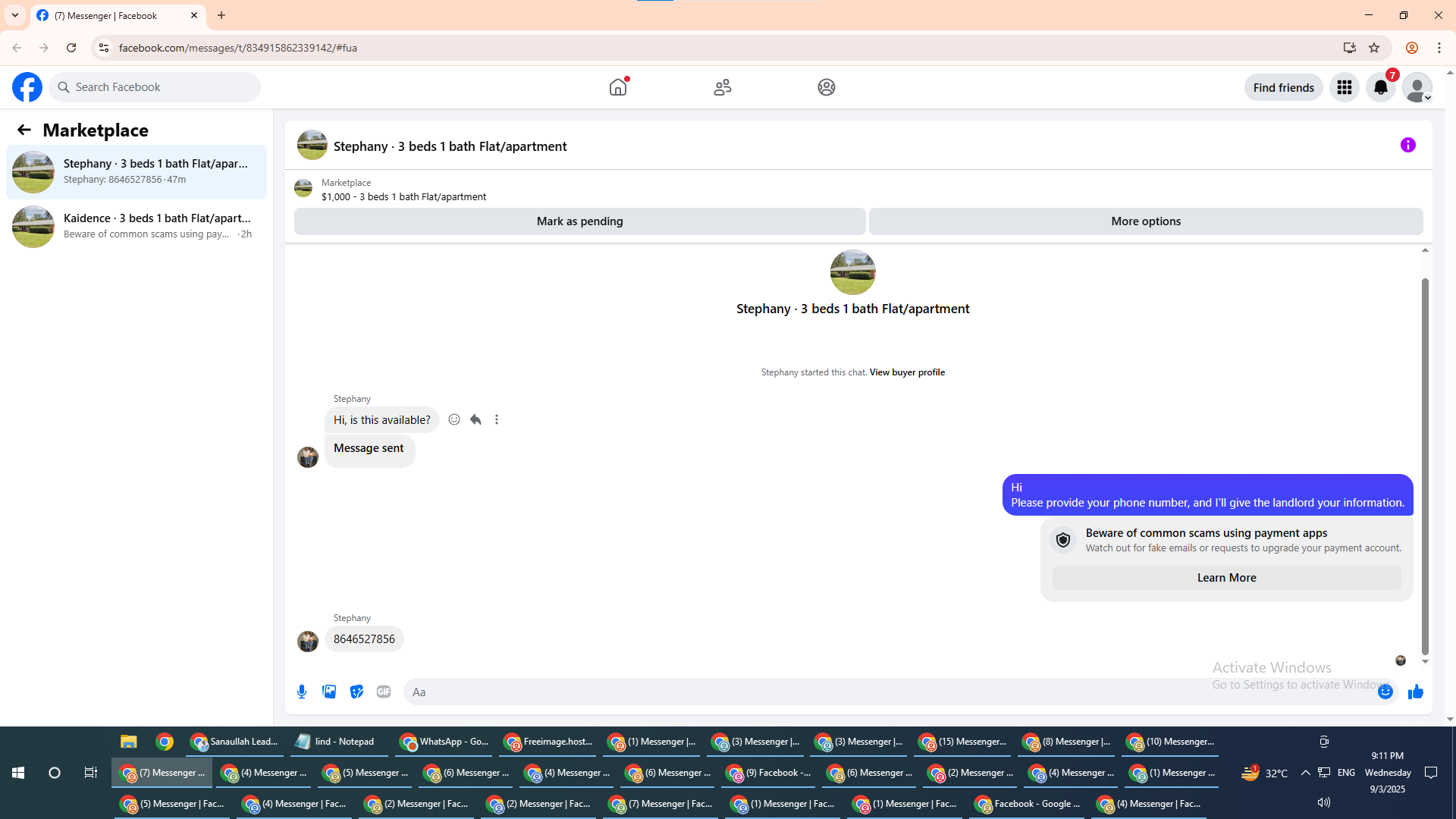The width and height of the screenshot is (1456, 819).
Task: Open File Explorer from taskbar
Action: pyautogui.click(x=129, y=742)
